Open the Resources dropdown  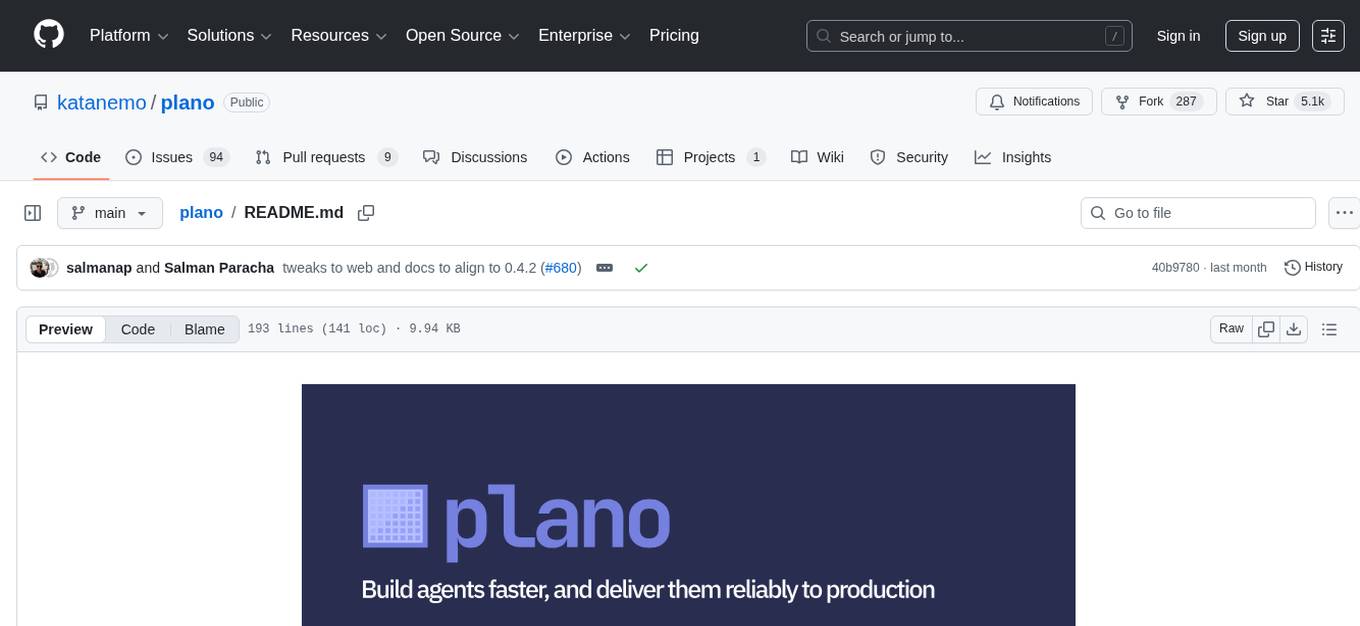[x=338, y=35]
